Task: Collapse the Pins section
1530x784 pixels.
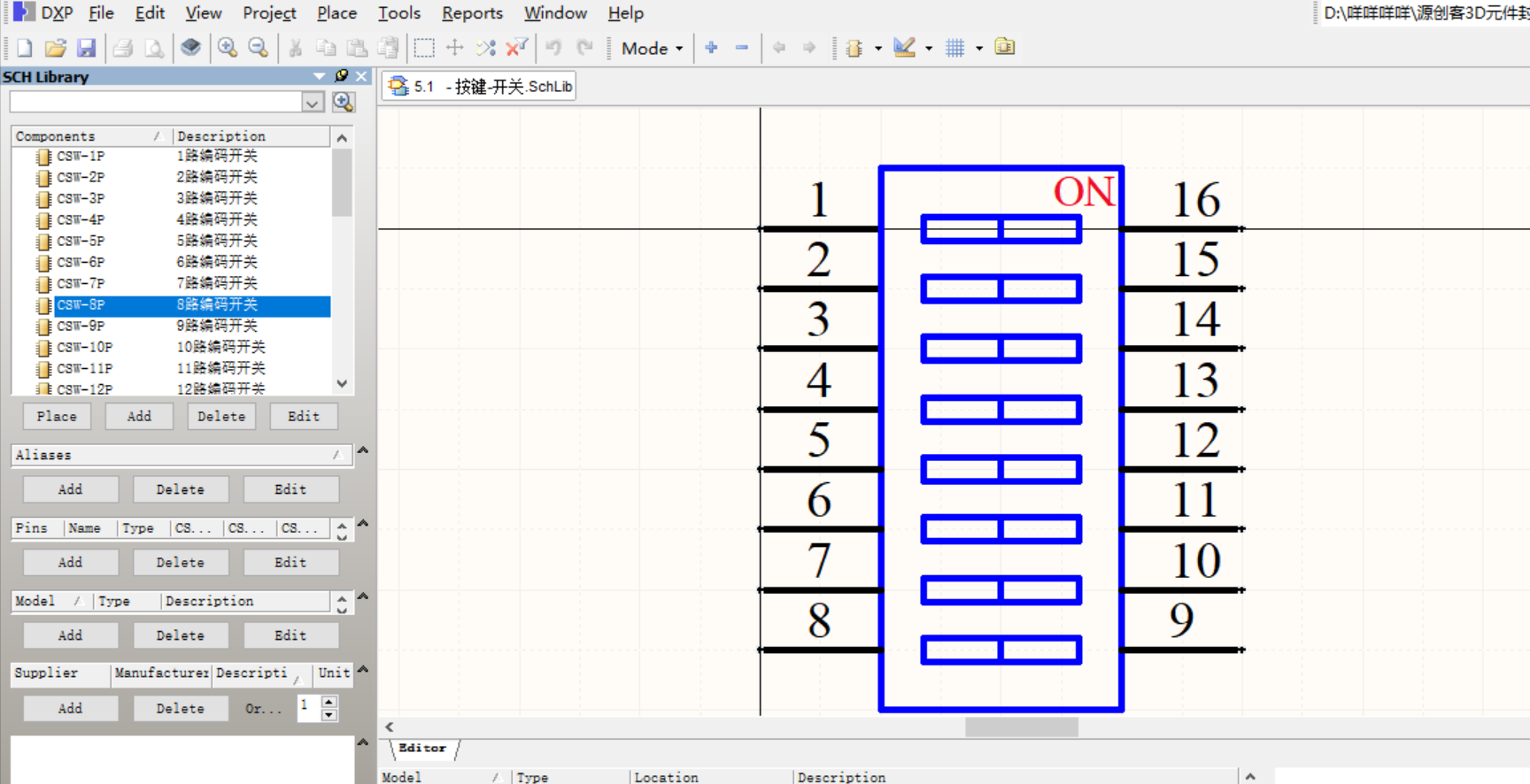Action: coord(363,524)
